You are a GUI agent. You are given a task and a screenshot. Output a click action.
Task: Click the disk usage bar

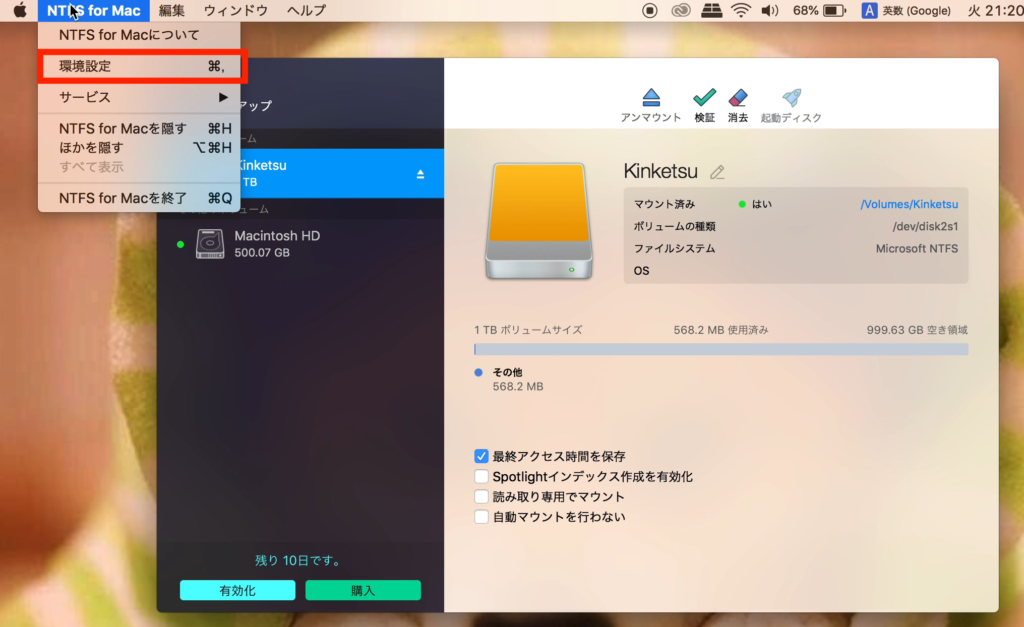point(721,349)
